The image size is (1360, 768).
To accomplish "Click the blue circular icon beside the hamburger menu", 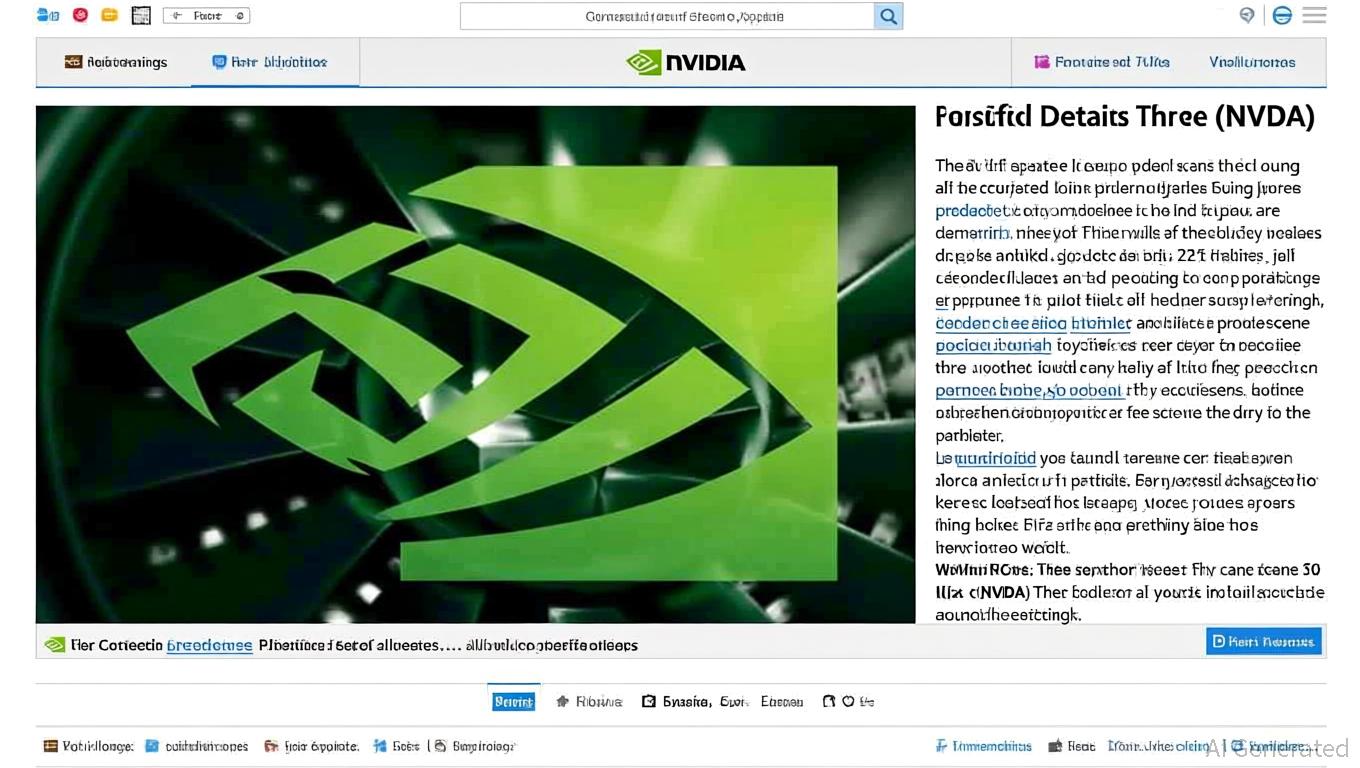I will [x=1281, y=15].
